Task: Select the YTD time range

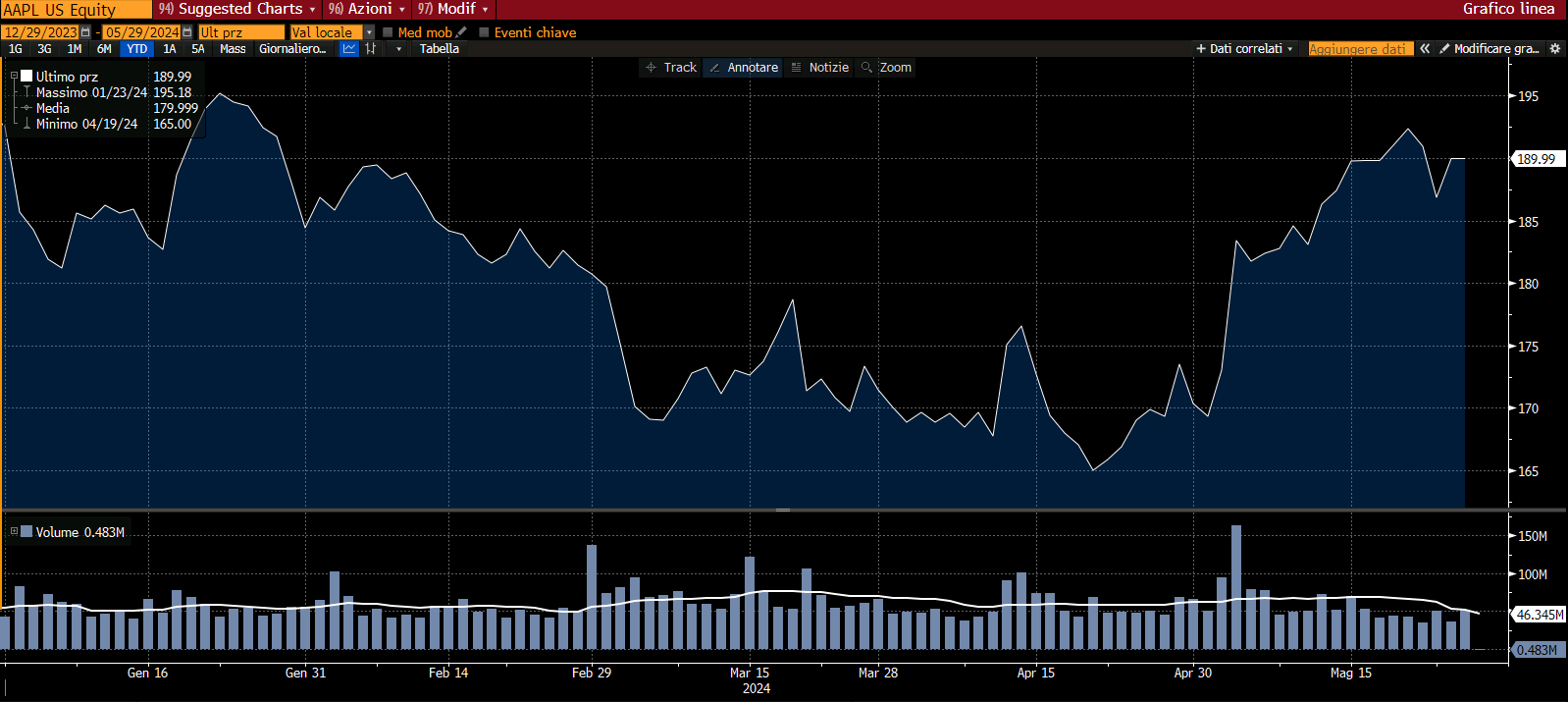Action: 137,48
